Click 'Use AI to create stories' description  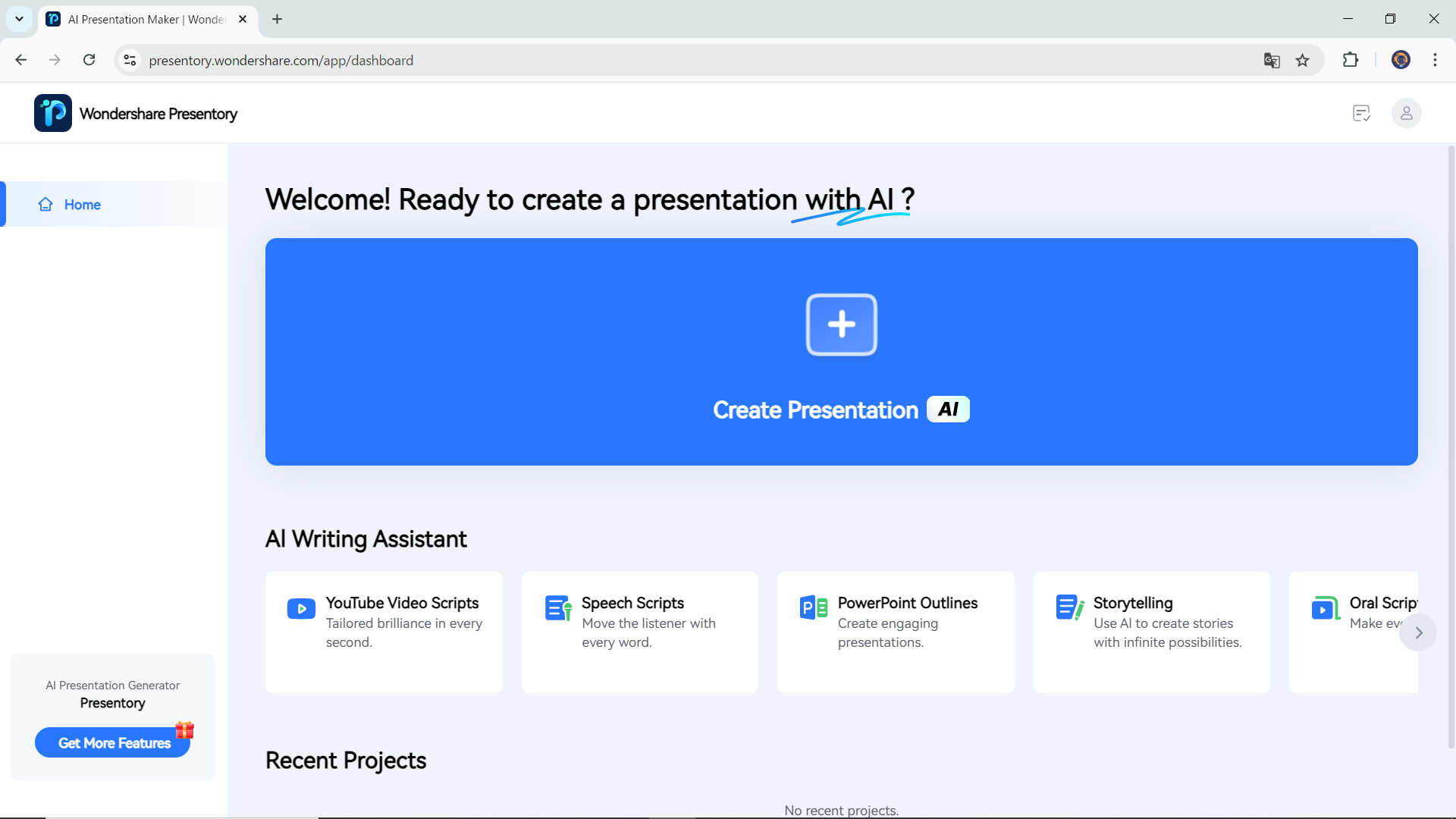1168,632
